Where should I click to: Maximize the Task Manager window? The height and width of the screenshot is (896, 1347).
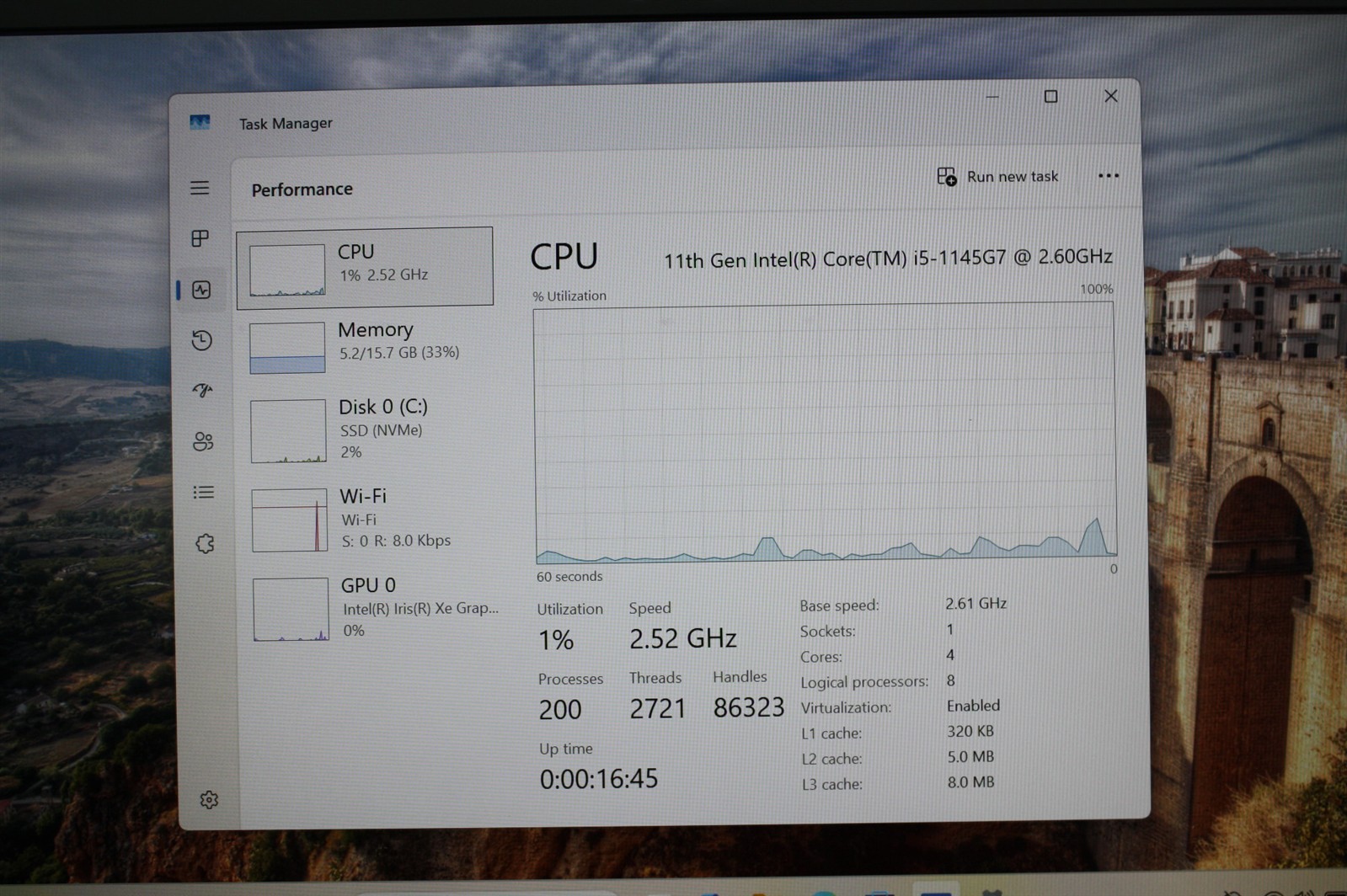(1050, 97)
